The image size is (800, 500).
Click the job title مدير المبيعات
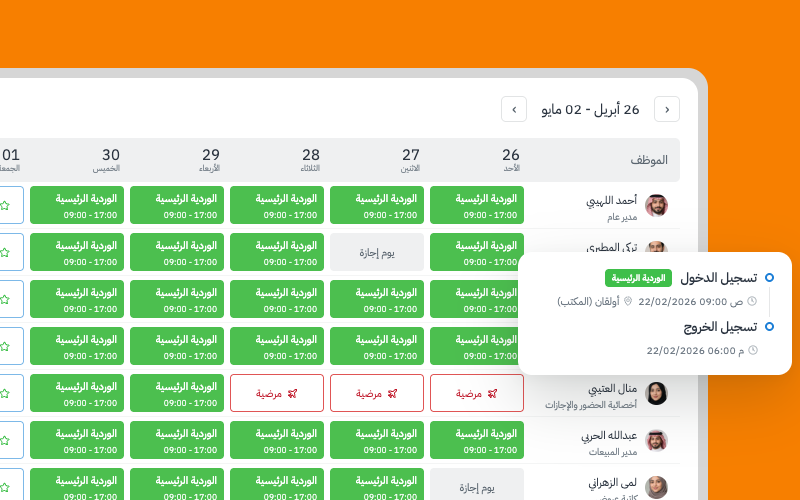tap(613, 452)
